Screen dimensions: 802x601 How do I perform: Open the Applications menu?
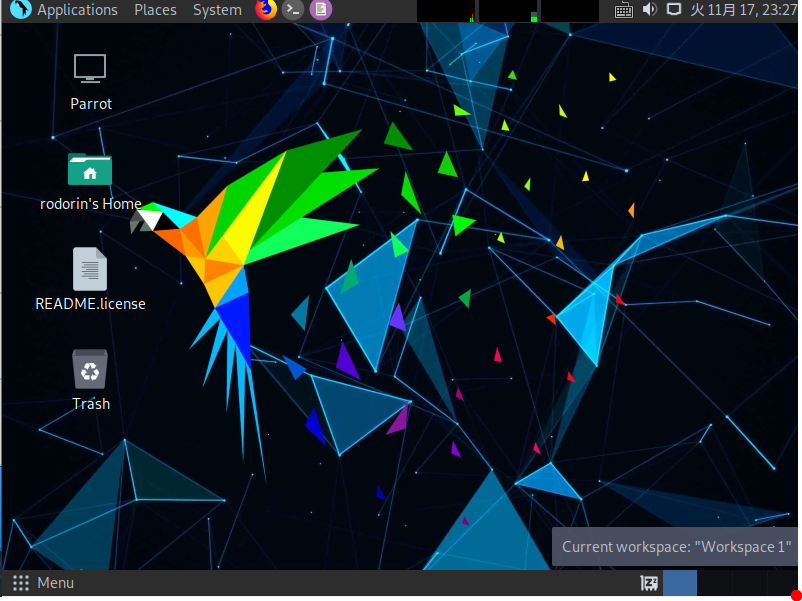click(77, 10)
